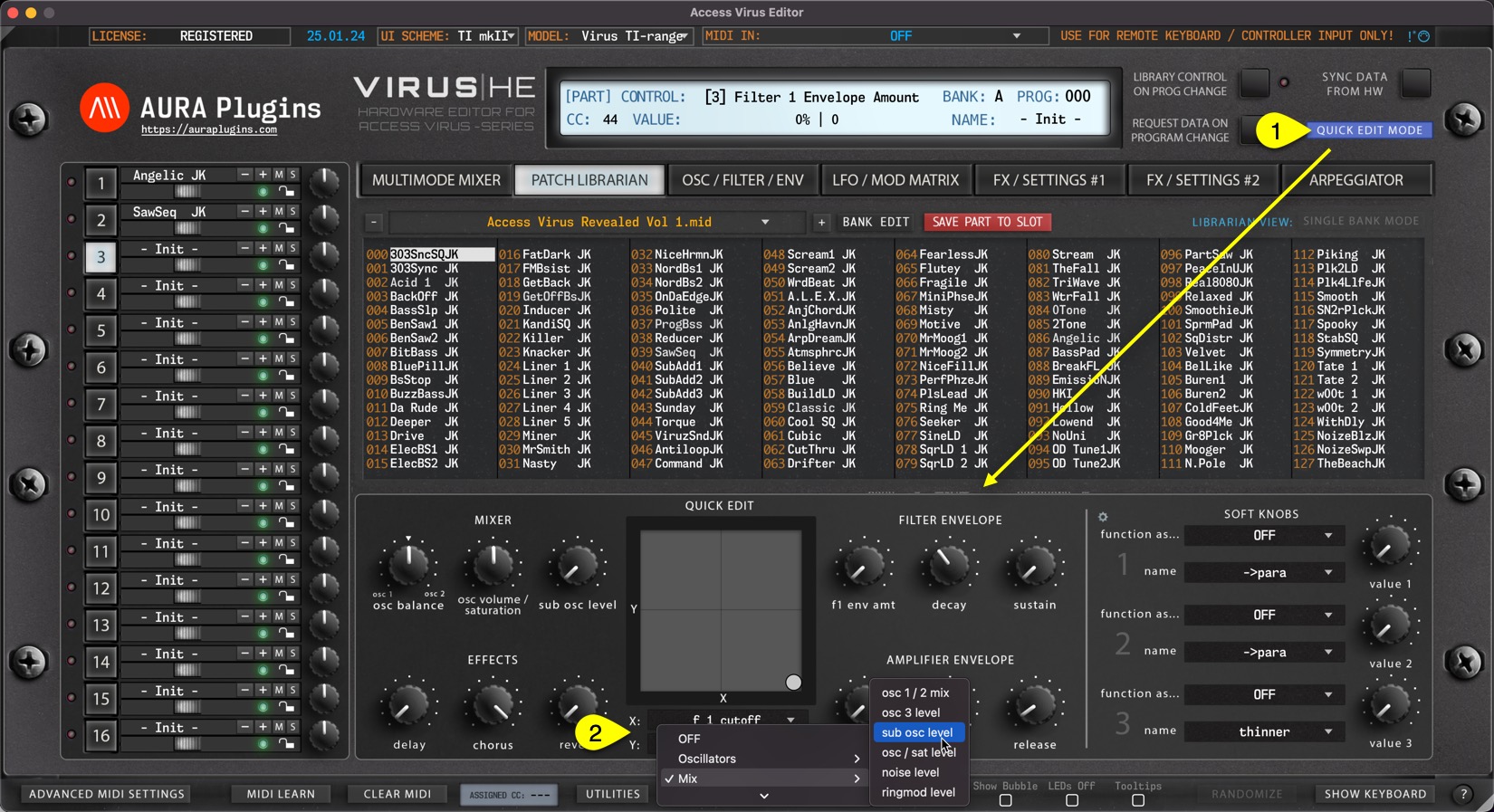Open soft knobs settings gear icon
The width and height of the screenshot is (1494, 812).
pos(1103,517)
